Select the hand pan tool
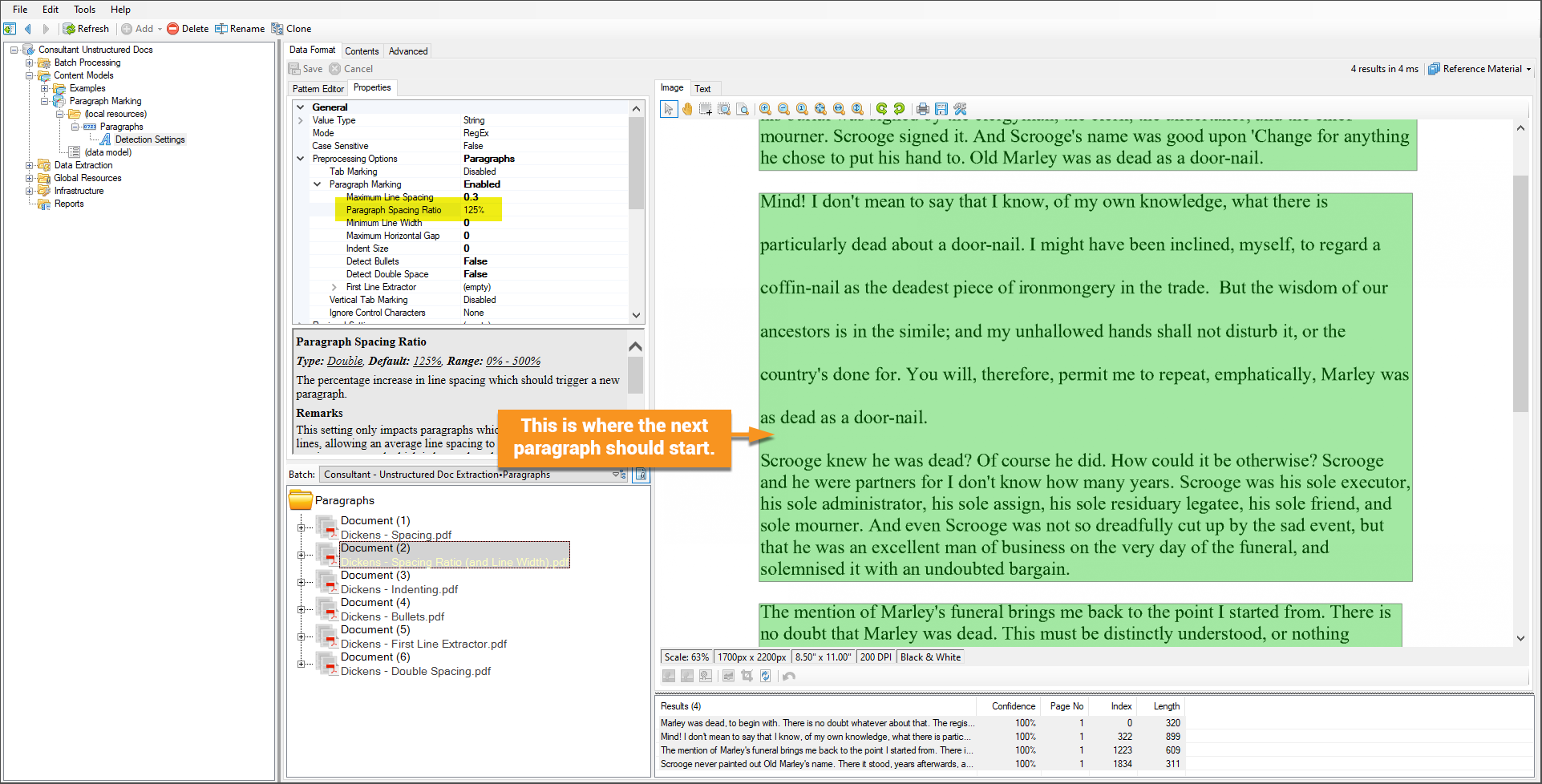Screen dimensions: 1542x784 coord(687,109)
